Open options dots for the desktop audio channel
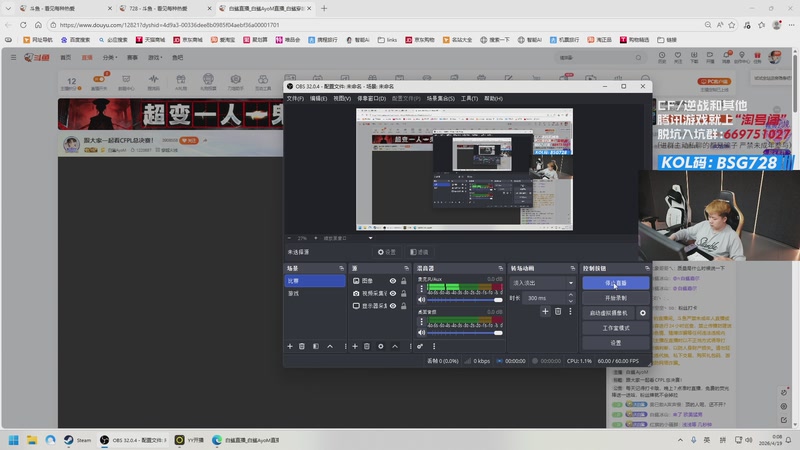Image resolution: width=800 pixels, height=450 pixels. click(421, 321)
